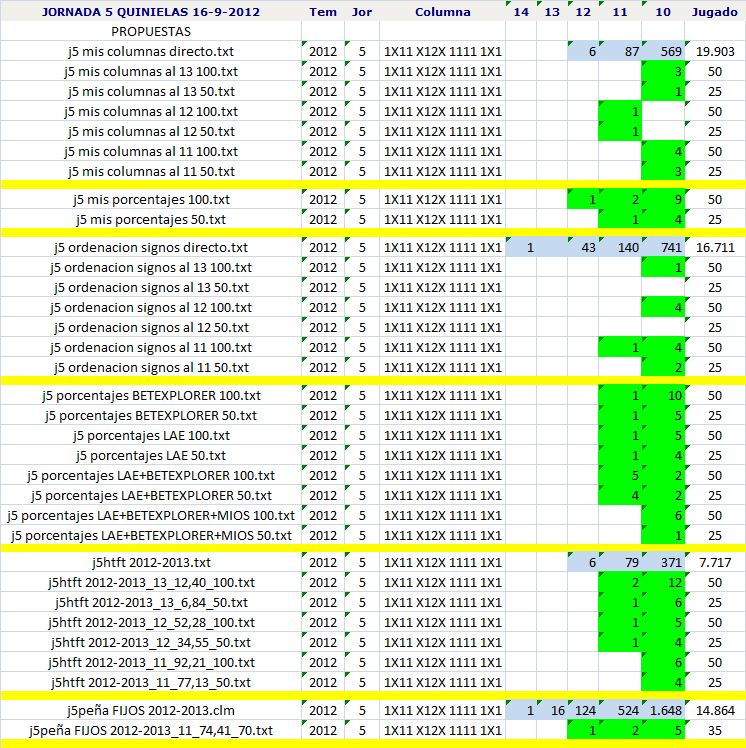Select green '5' in LAE+BETEXPLORER 100 row

pos(620,476)
